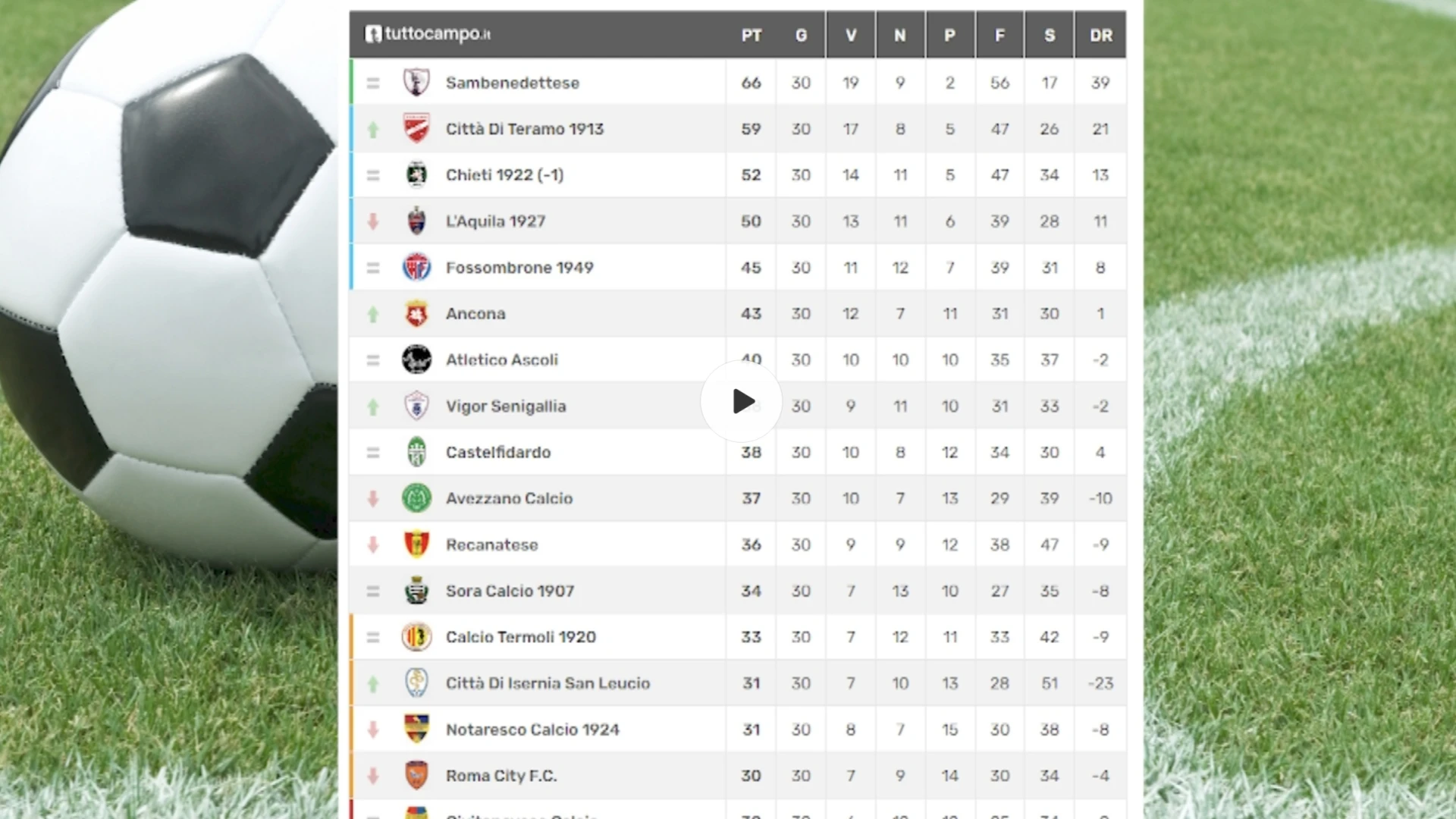
Task: Click the Avezzano Calcio green badge
Action: [416, 498]
